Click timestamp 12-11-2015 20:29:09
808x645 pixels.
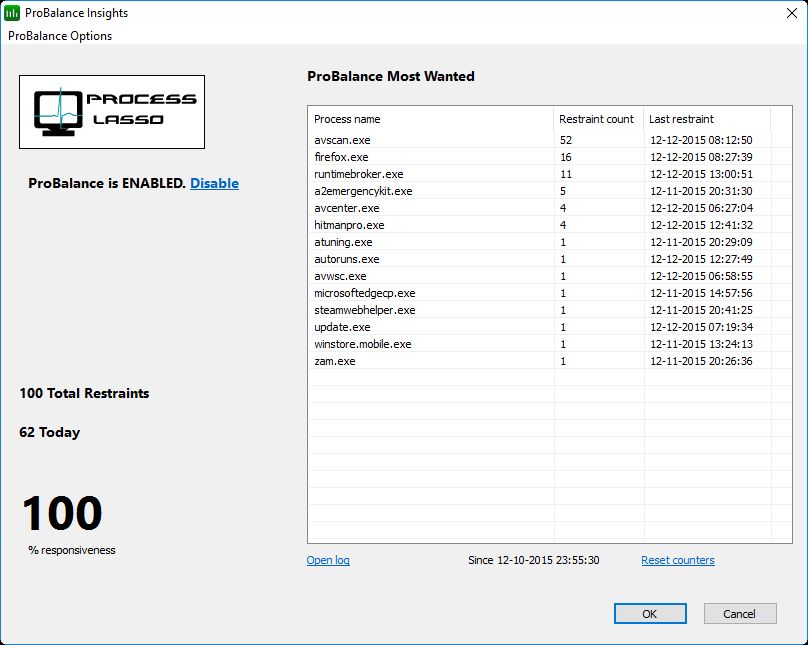(701, 242)
